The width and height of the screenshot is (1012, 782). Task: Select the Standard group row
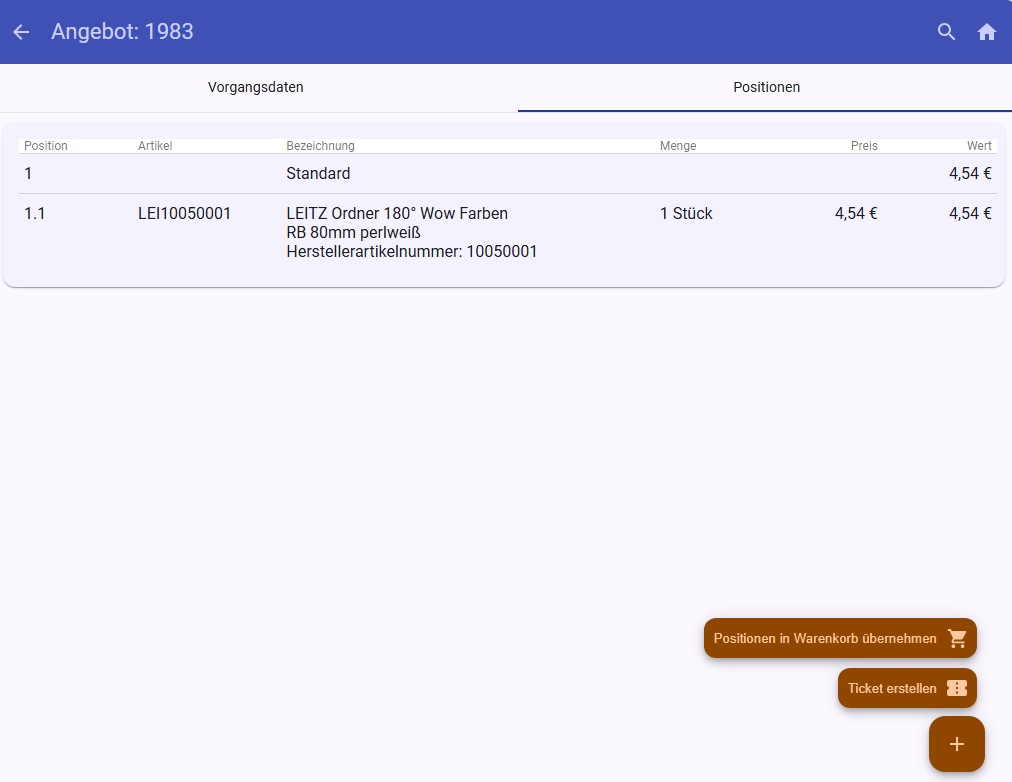point(507,174)
